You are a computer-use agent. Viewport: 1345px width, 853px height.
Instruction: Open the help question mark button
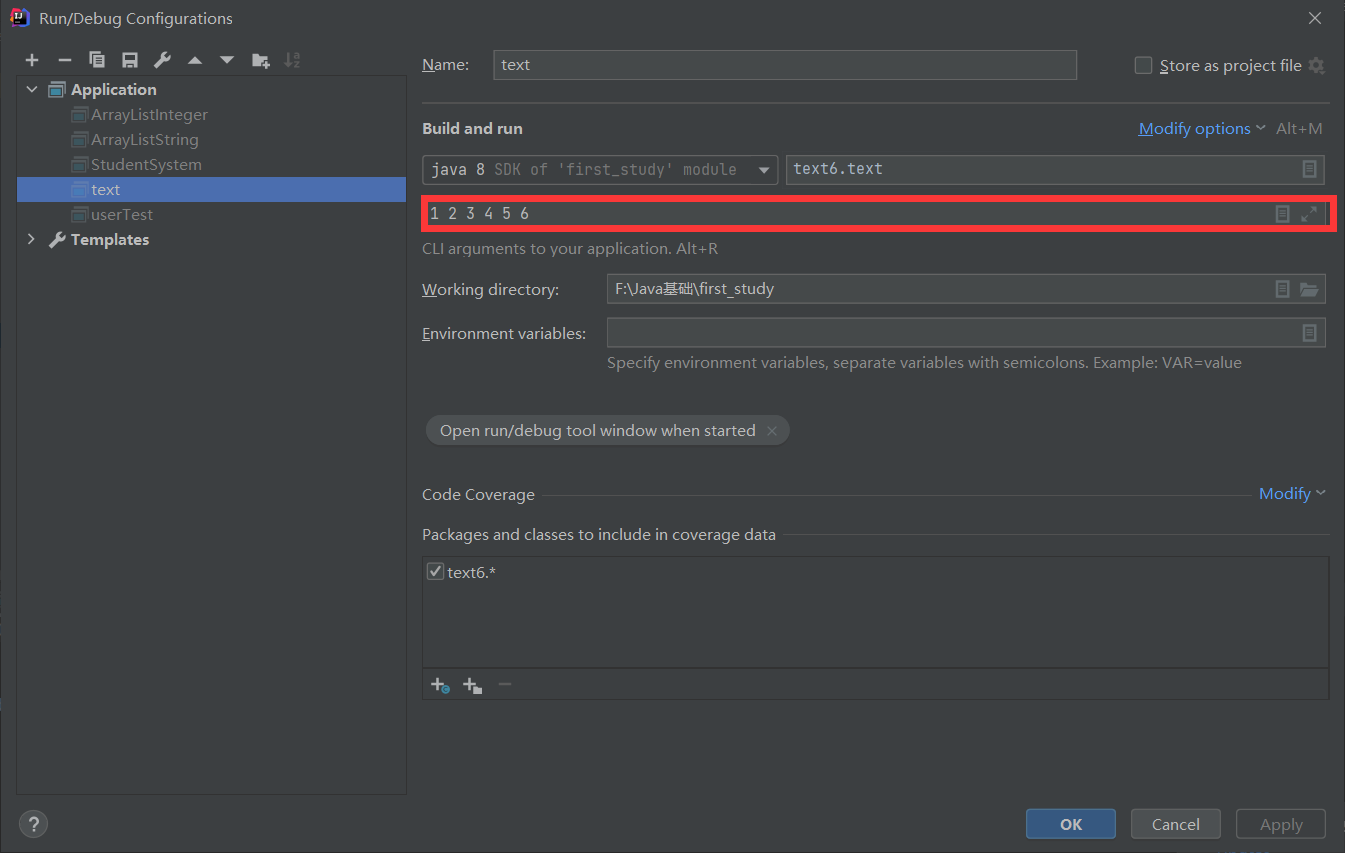33,824
